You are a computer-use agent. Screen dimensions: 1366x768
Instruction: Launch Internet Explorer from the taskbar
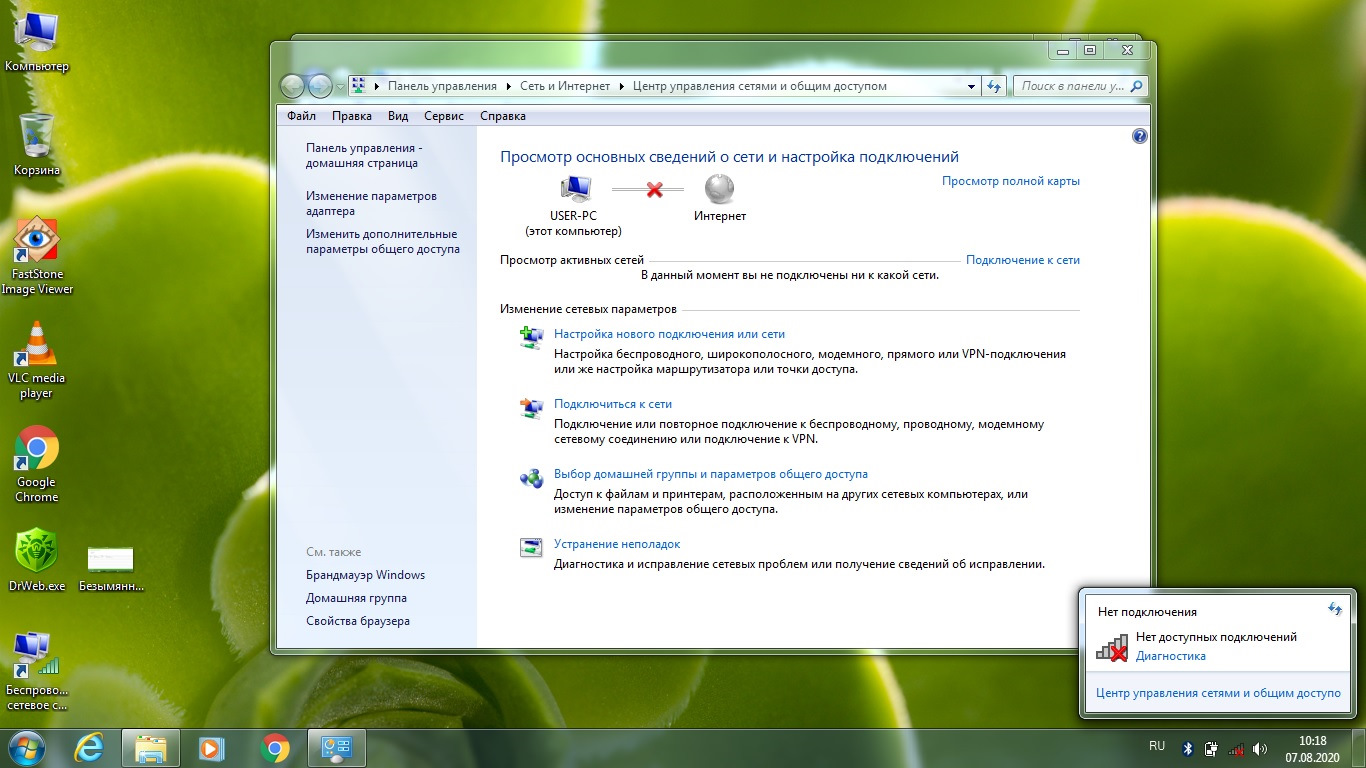[91, 748]
